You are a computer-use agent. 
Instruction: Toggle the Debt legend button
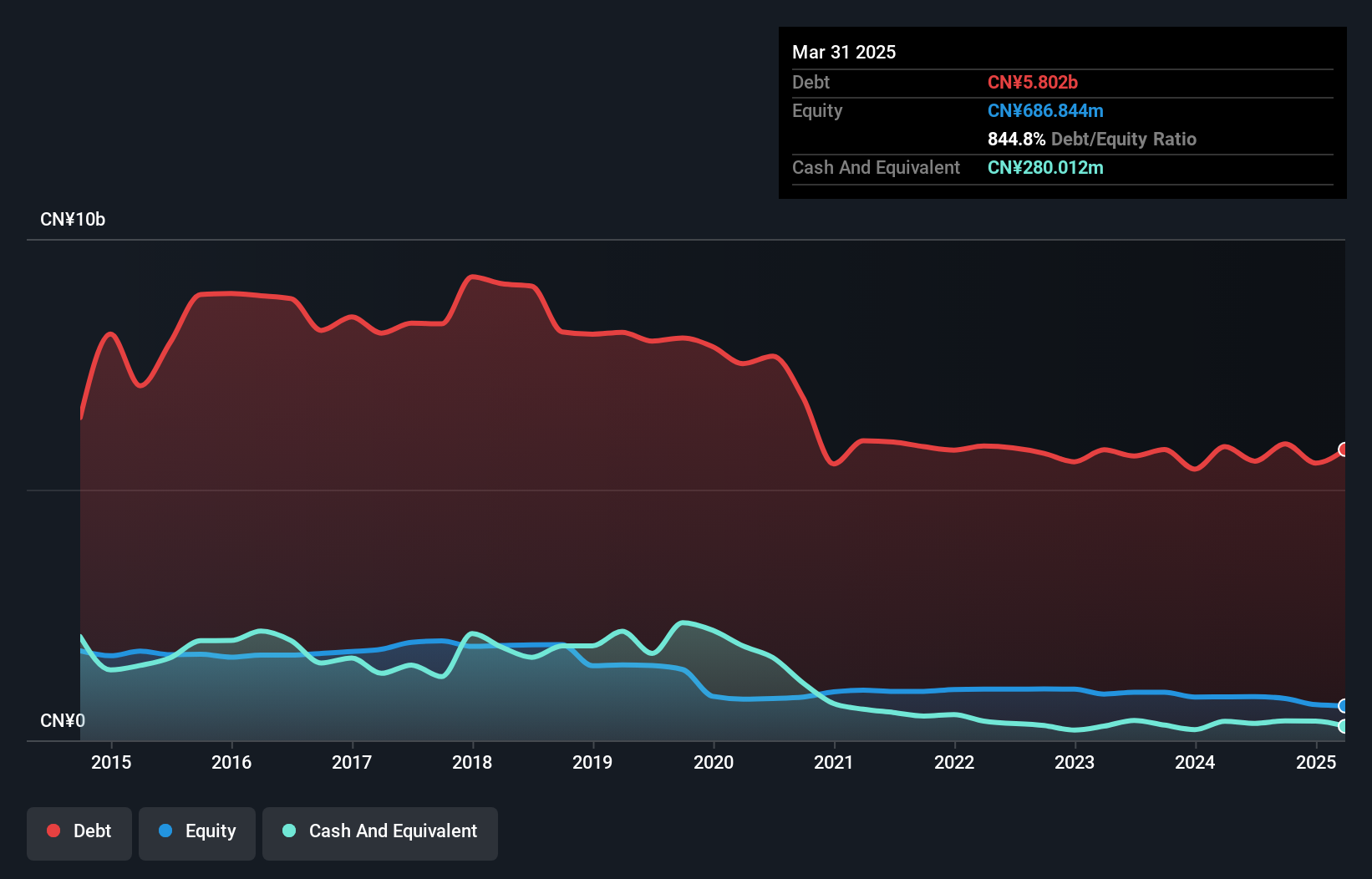pyautogui.click(x=79, y=833)
